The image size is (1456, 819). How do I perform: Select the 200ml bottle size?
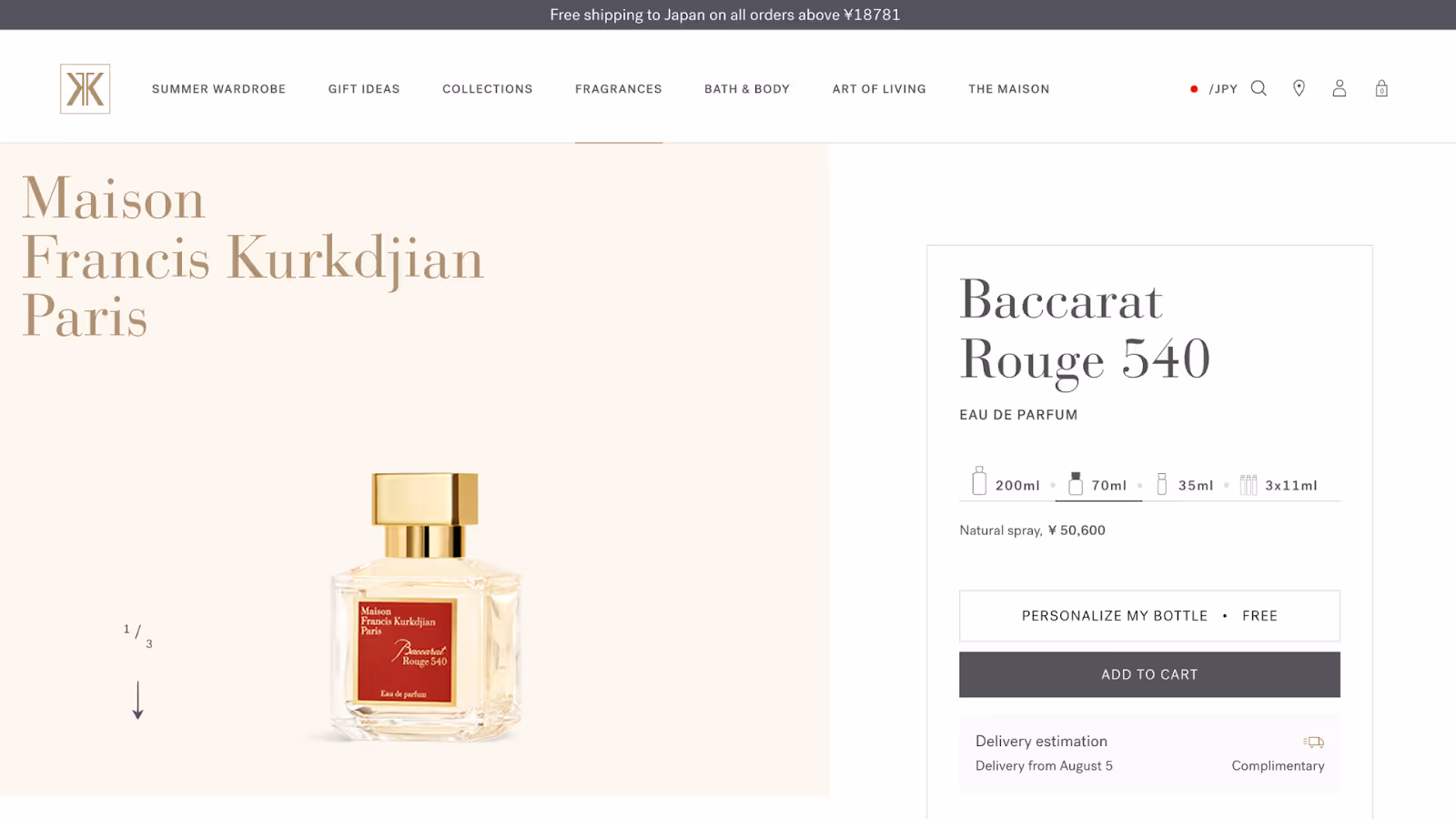(x=1006, y=482)
